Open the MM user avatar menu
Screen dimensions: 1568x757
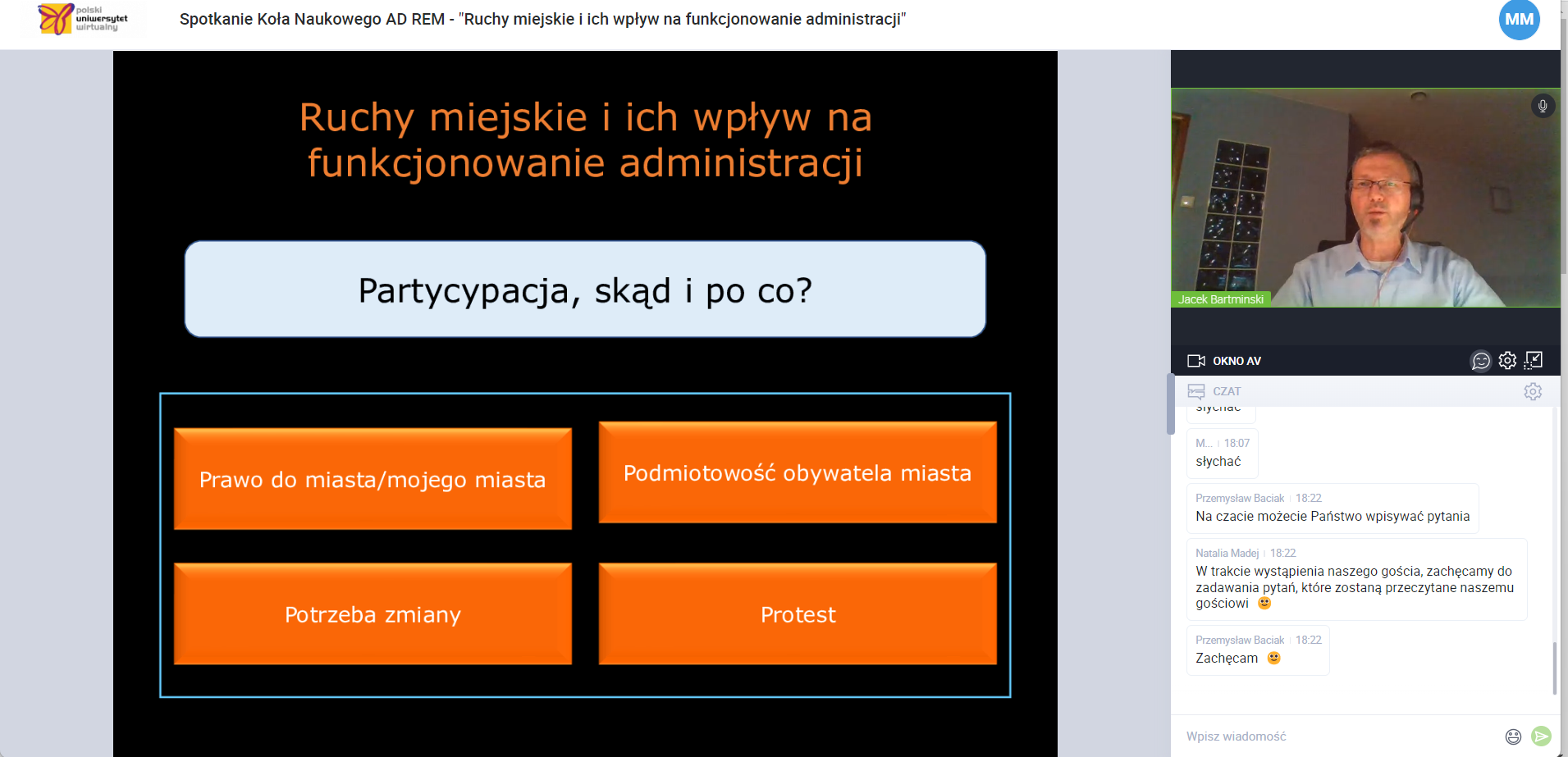coord(1519,20)
